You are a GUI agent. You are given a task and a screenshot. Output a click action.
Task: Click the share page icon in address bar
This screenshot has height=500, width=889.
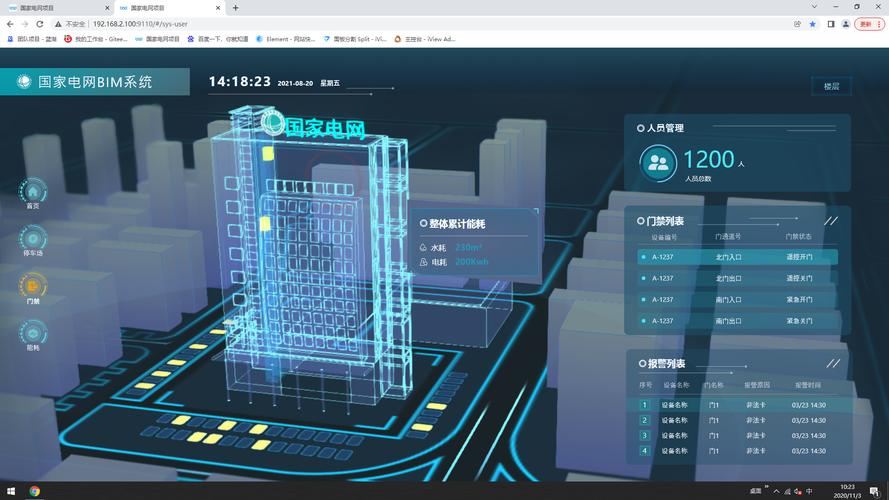click(x=797, y=24)
